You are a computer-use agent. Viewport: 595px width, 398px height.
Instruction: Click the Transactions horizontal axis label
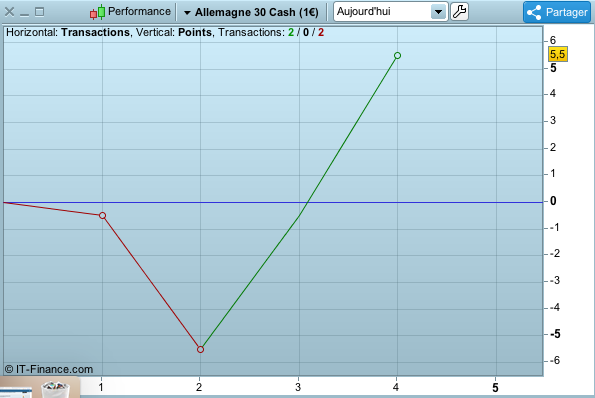point(95,32)
